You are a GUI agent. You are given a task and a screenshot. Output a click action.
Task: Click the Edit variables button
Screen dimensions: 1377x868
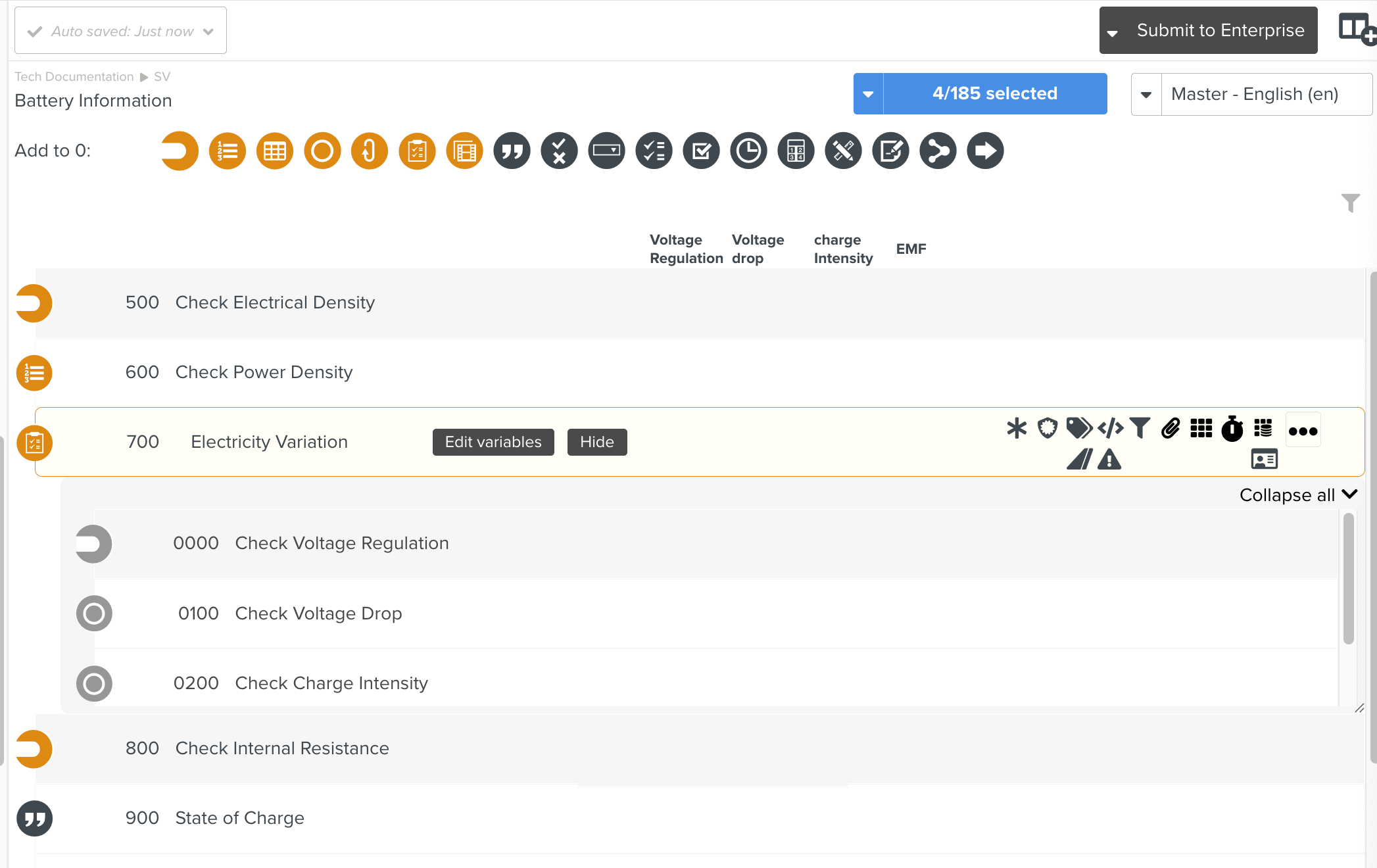[493, 442]
